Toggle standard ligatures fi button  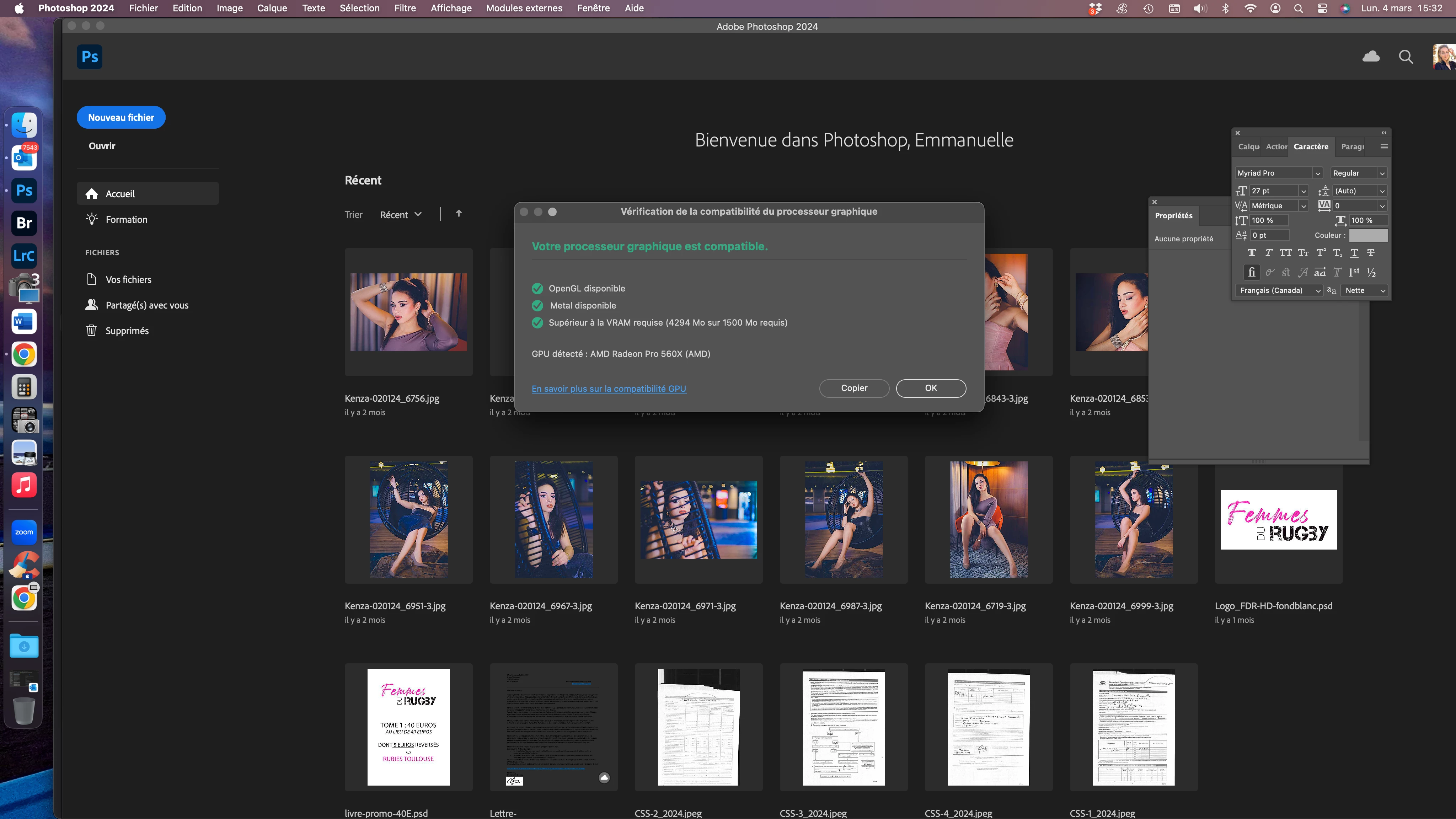(1251, 272)
